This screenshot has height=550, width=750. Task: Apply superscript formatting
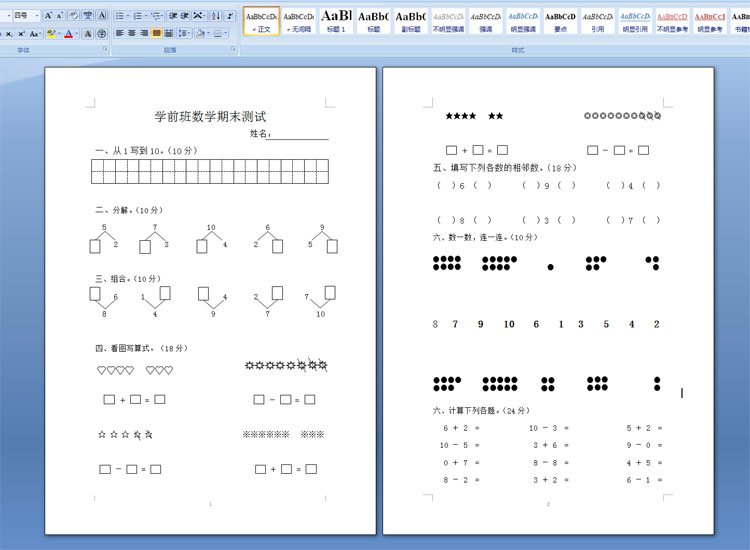(x=21, y=34)
